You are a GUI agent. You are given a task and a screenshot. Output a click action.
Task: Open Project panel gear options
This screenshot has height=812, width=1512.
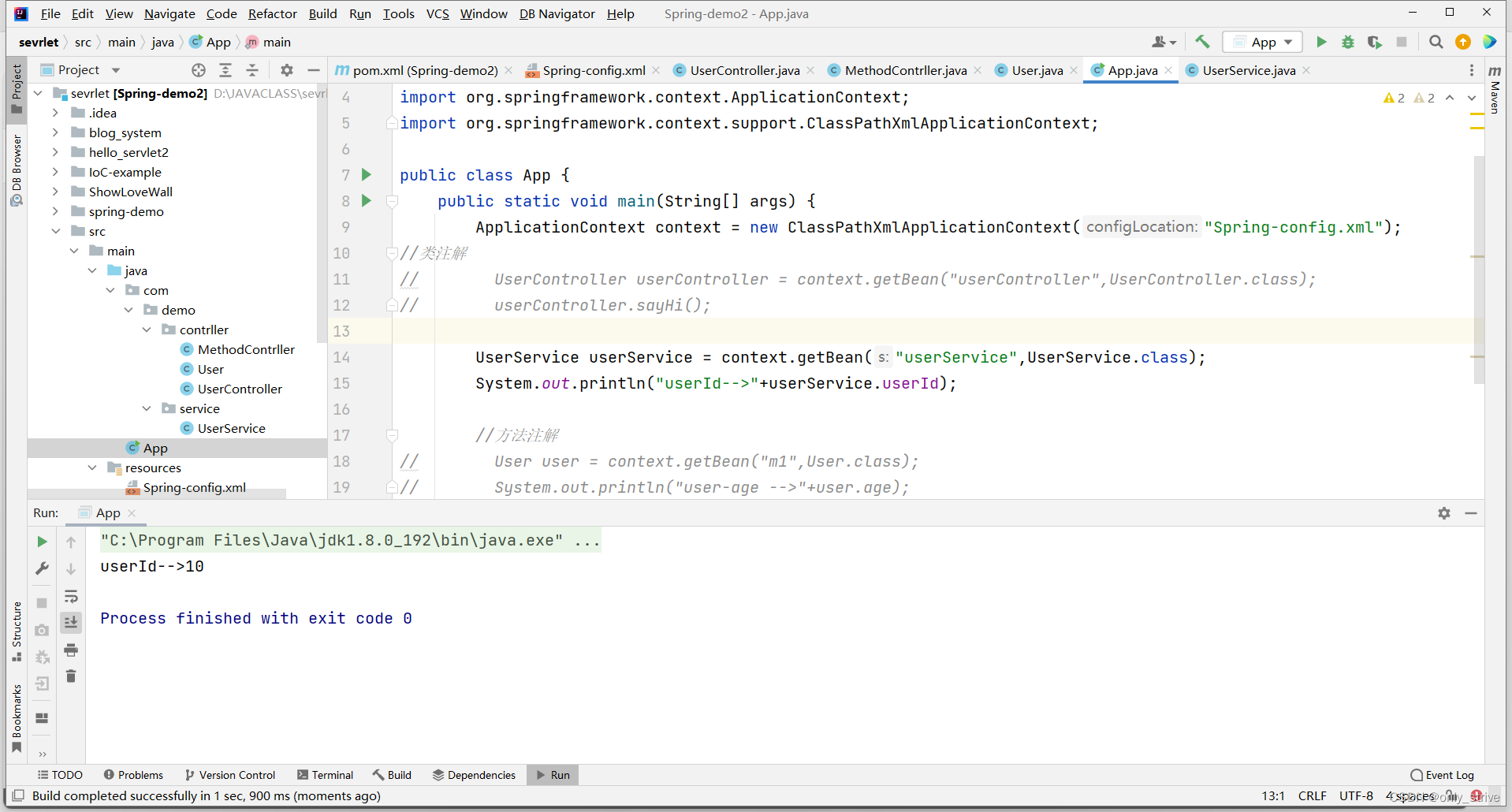pyautogui.click(x=287, y=70)
